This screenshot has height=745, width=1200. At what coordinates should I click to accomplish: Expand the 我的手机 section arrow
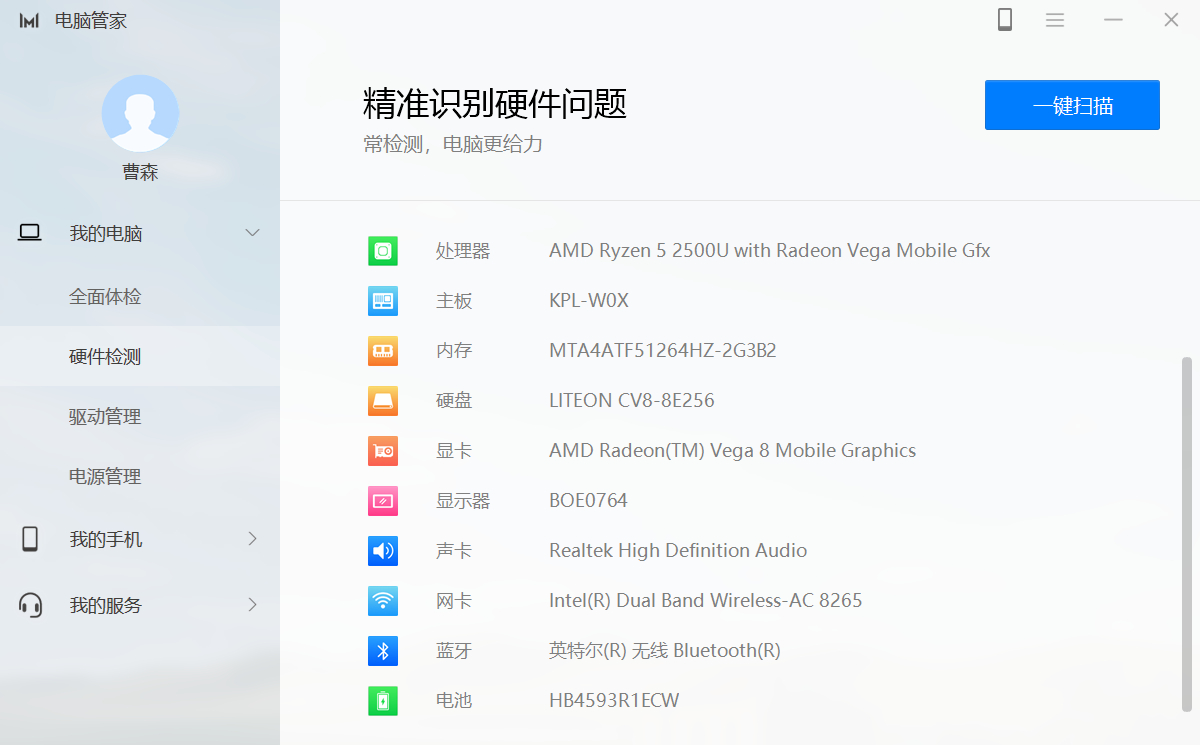(x=252, y=539)
